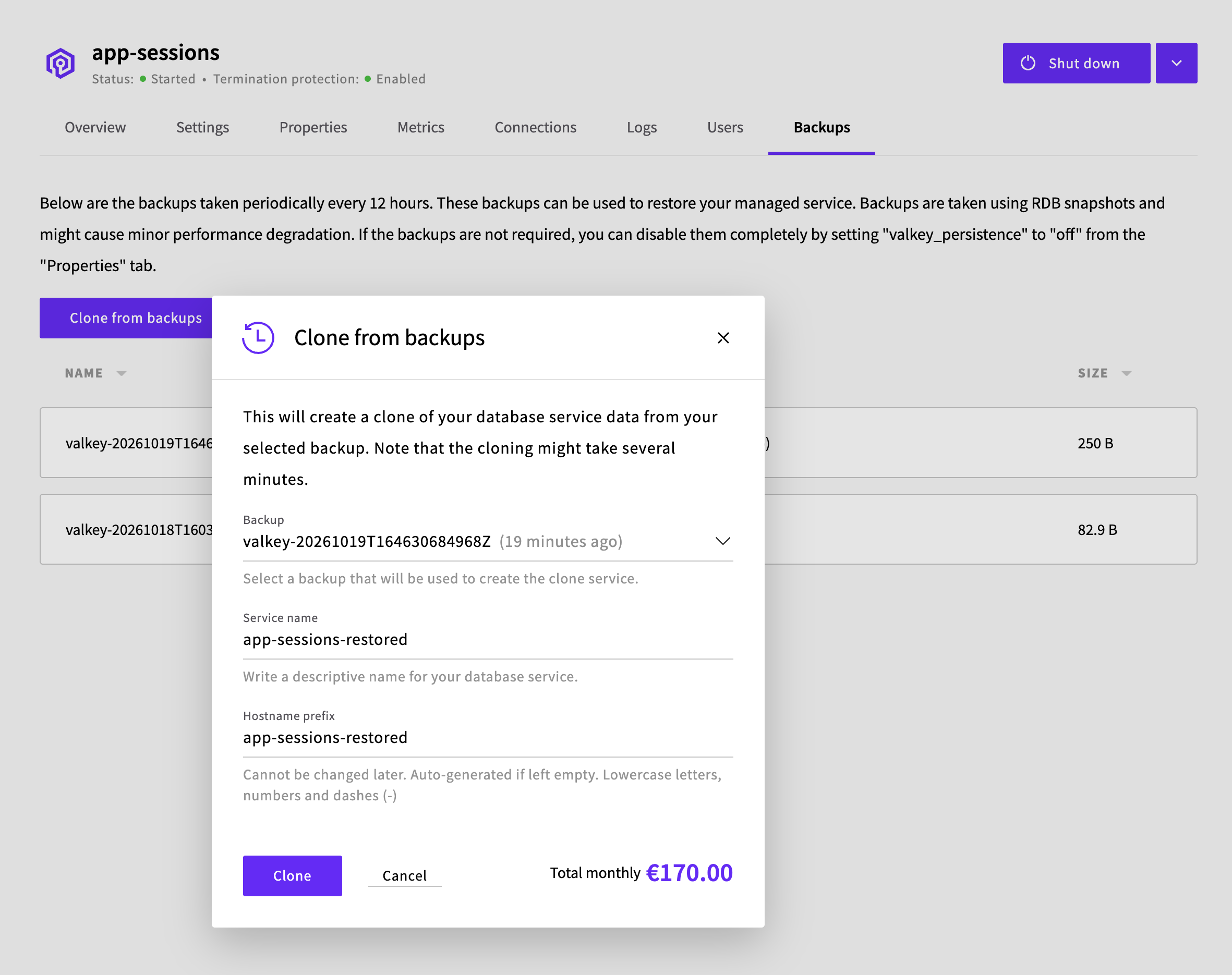This screenshot has width=1232, height=975.
Task: Click the purple Clone button
Action: click(292, 875)
